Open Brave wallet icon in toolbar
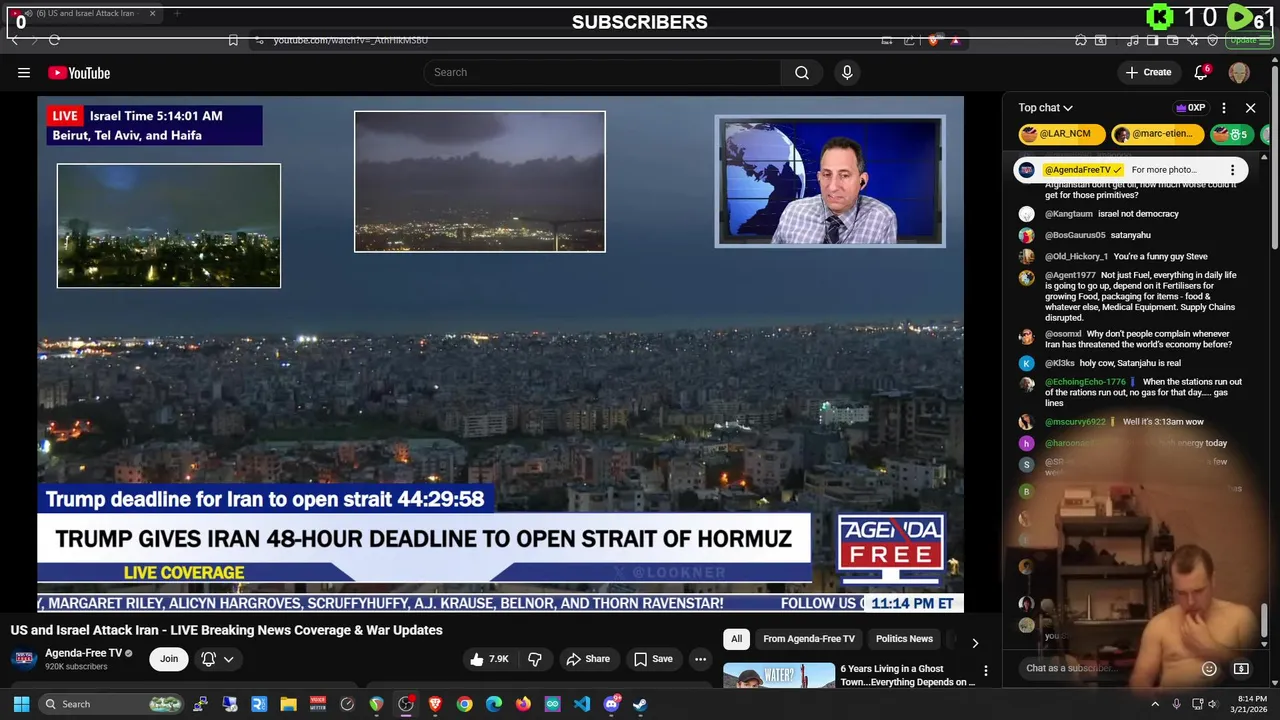The width and height of the screenshot is (1280, 720). [x=1172, y=40]
